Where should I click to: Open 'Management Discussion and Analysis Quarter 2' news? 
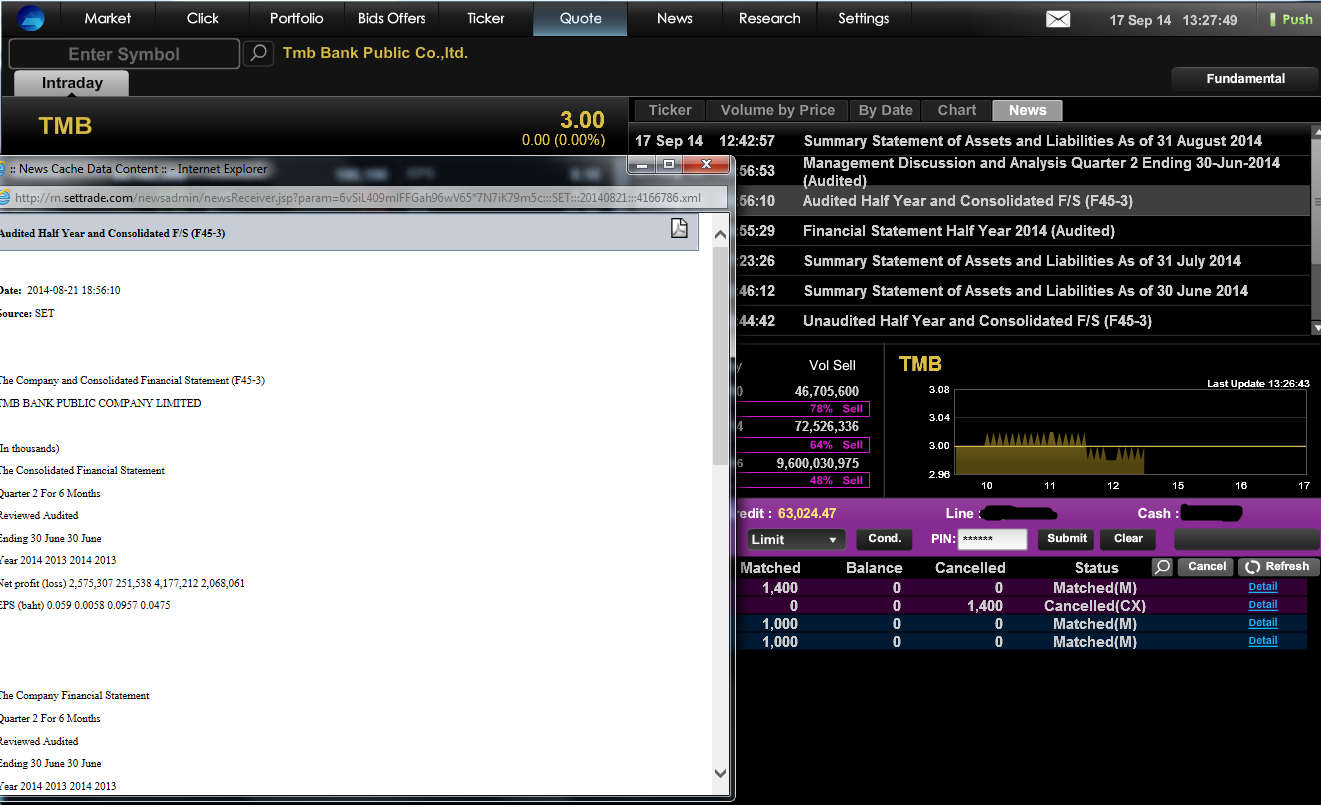click(1041, 171)
